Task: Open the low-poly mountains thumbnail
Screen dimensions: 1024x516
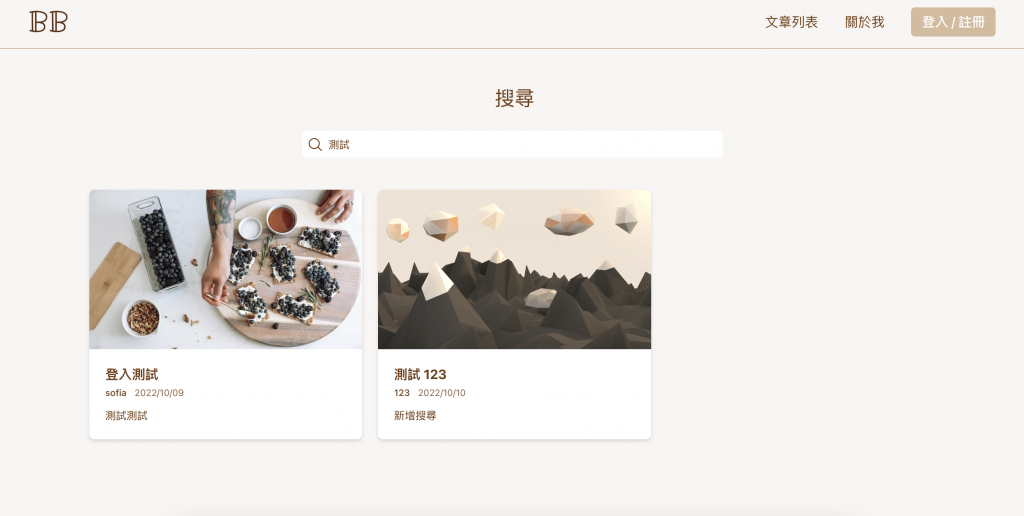Action: 514,269
